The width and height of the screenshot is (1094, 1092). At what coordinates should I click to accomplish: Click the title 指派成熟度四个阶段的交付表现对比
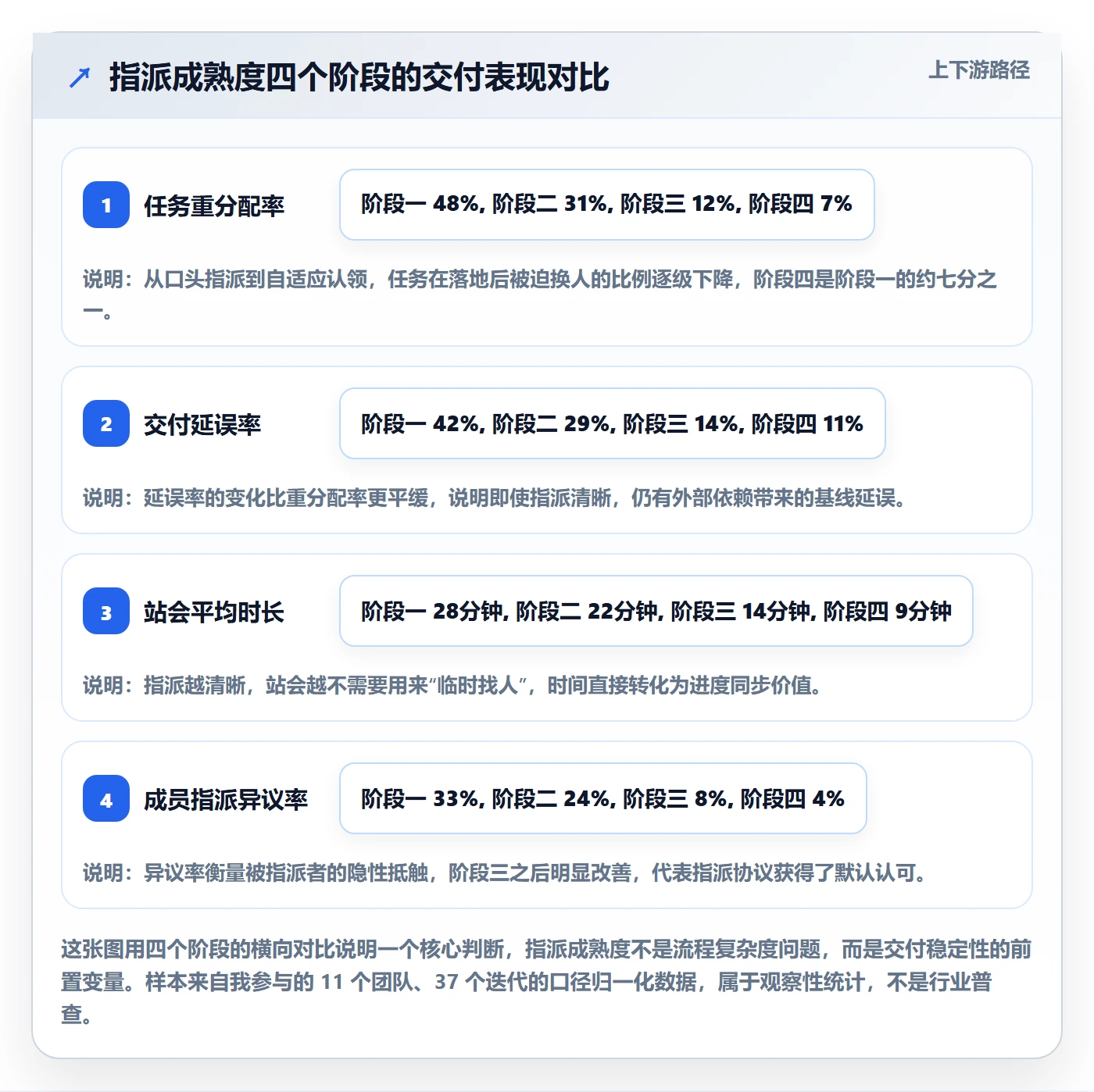359,77
